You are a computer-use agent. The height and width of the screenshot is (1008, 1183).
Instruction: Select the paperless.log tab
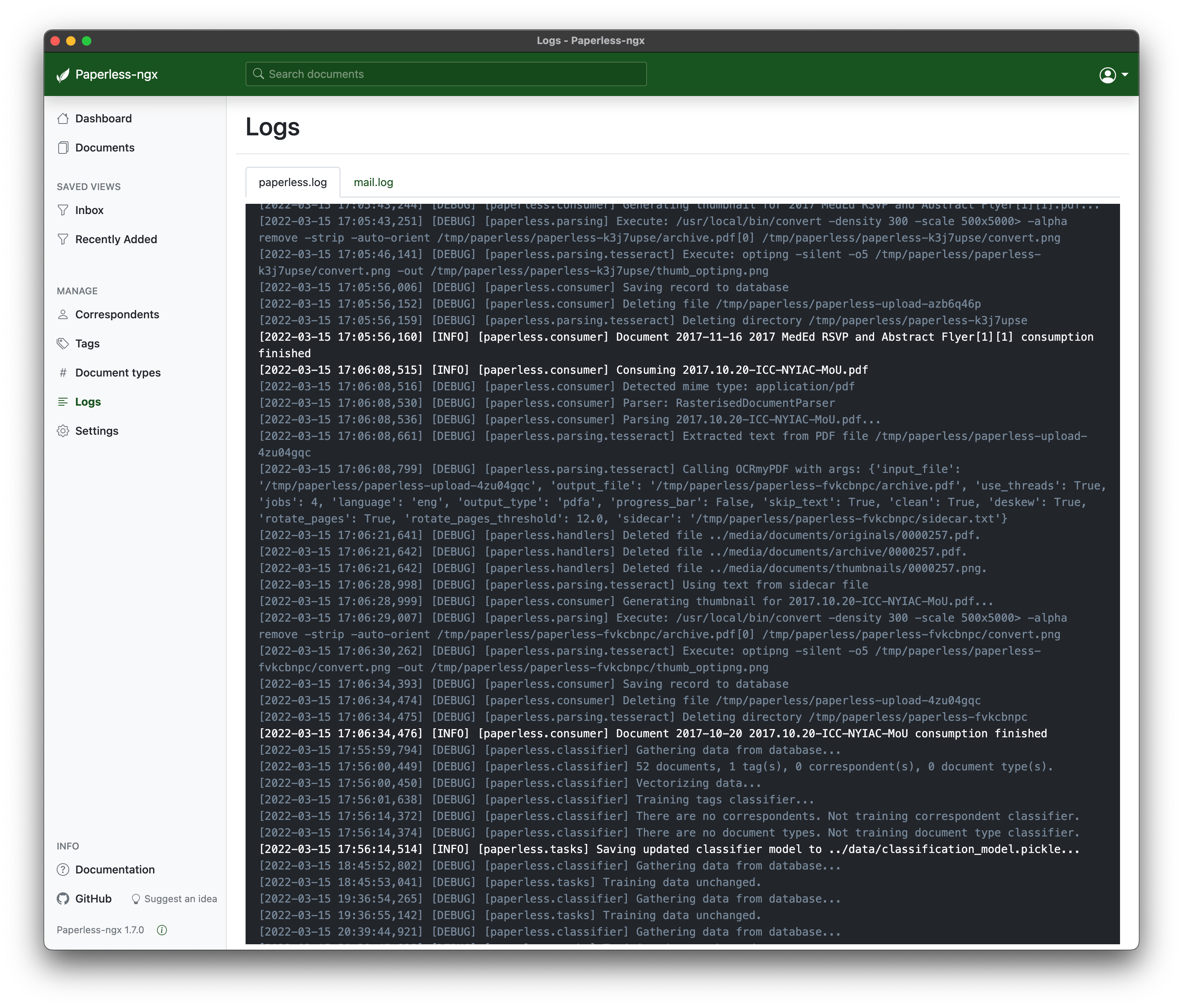[292, 183]
